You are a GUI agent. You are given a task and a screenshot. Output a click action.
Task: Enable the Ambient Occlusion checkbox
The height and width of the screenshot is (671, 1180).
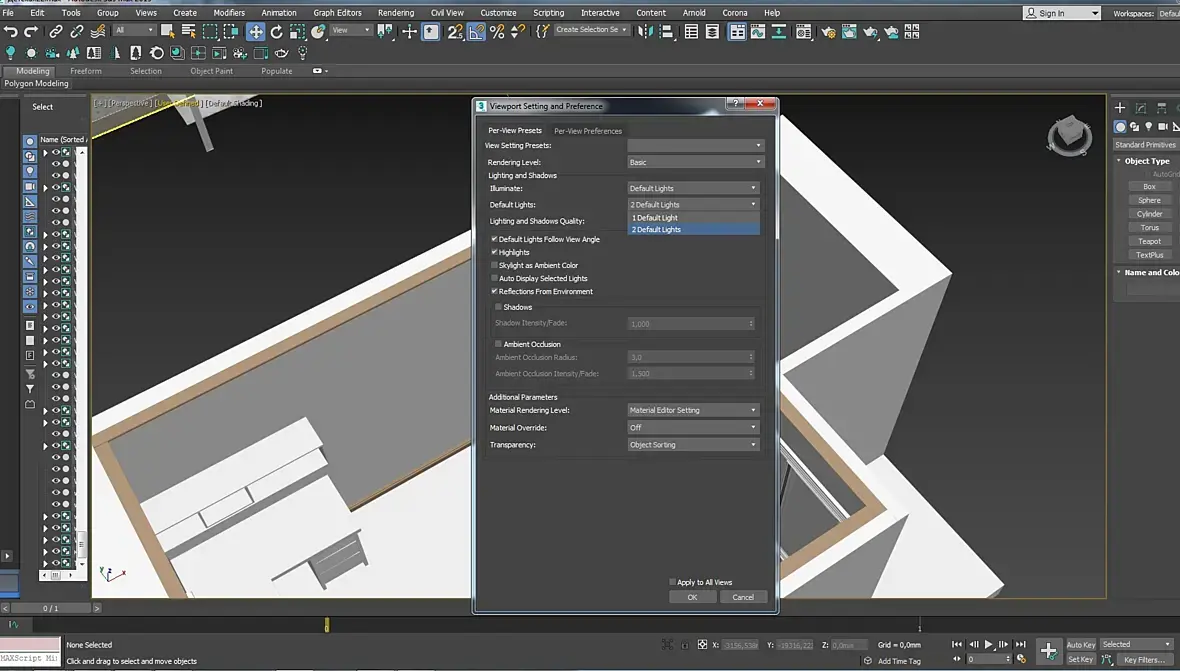(x=499, y=344)
